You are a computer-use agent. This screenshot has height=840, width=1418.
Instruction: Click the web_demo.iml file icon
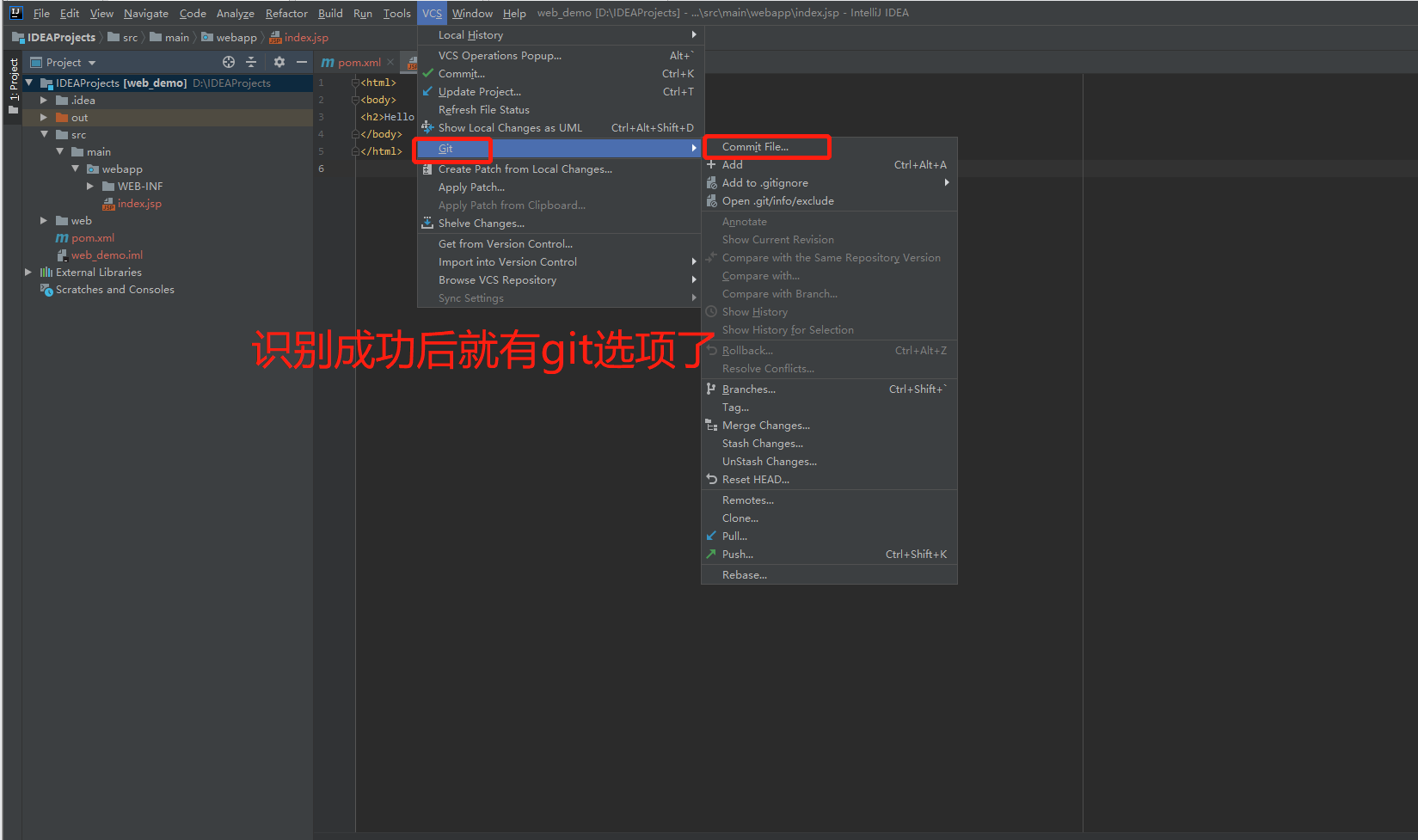(62, 255)
